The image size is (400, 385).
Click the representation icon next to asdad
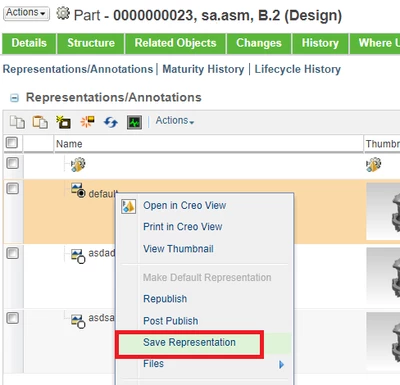pos(78,256)
